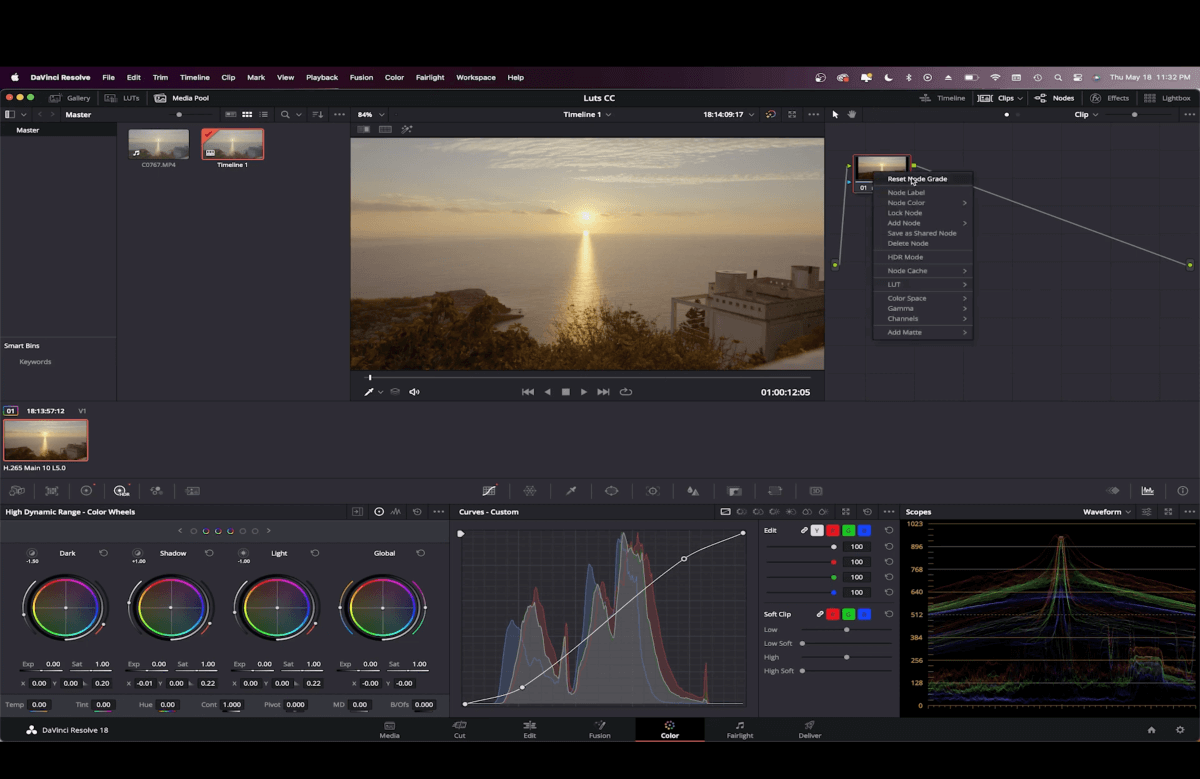Viewport: 1200px width, 779px height.
Task: Expand the Scopes panel to full view
Action: (x=1168, y=512)
